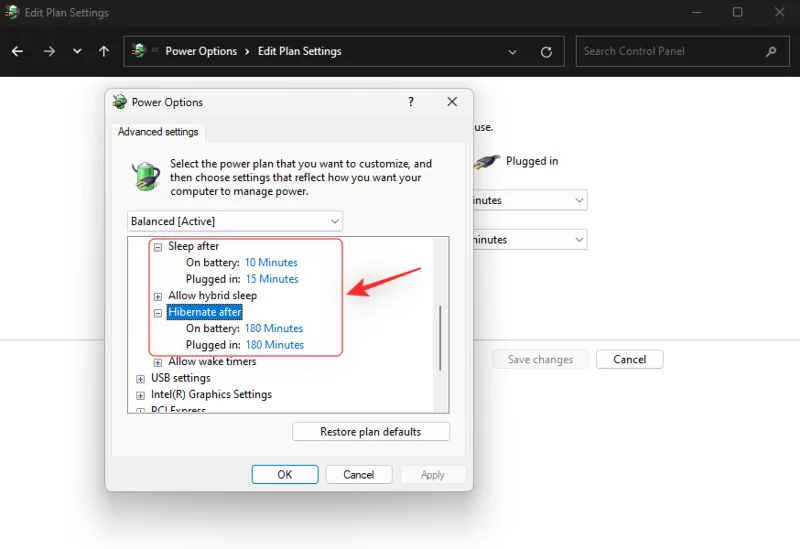The width and height of the screenshot is (800, 549).
Task: Click the Help question mark in Power Options
Action: tap(411, 102)
